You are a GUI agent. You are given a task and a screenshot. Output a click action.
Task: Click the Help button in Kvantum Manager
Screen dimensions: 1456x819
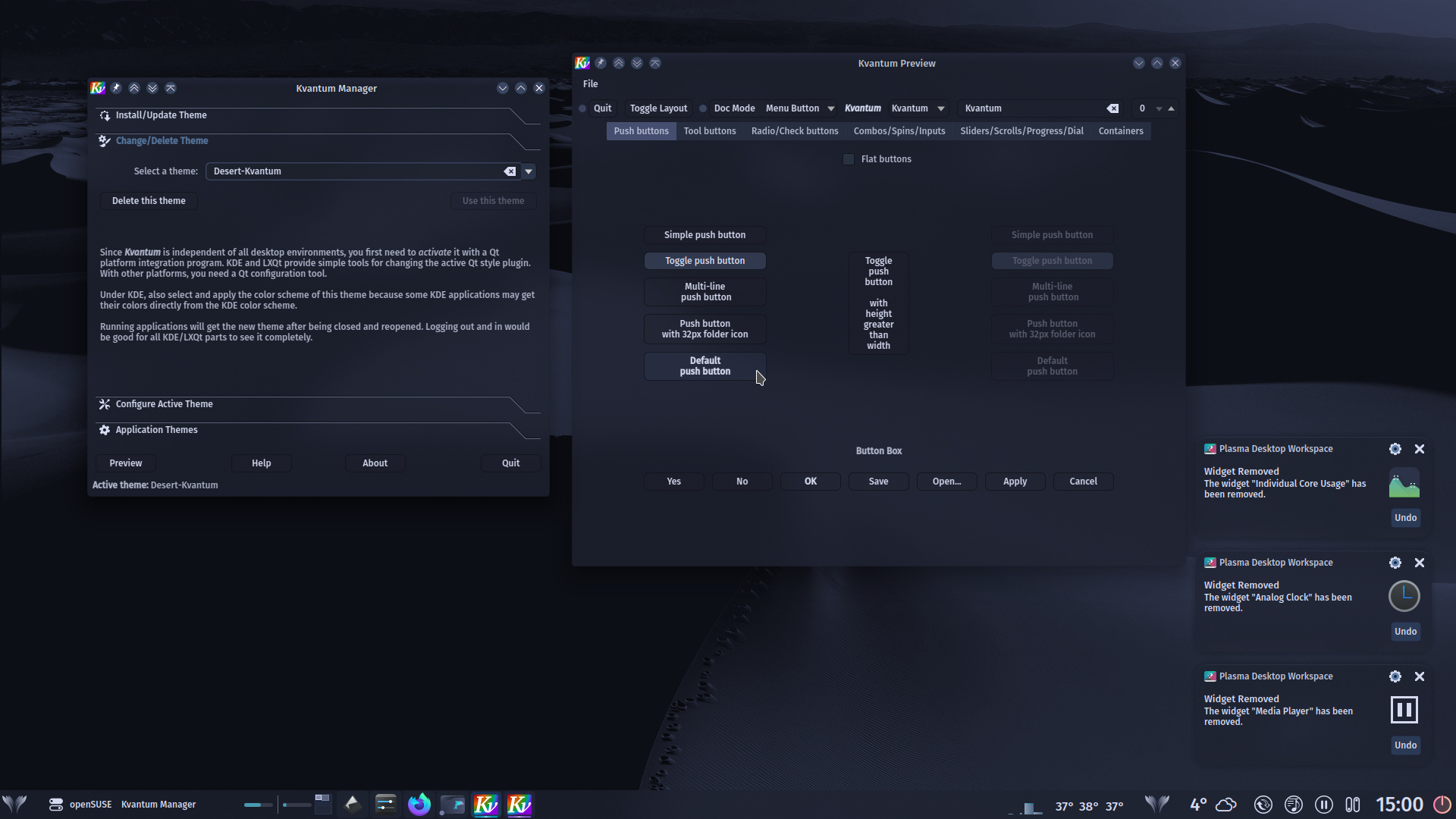point(262,463)
